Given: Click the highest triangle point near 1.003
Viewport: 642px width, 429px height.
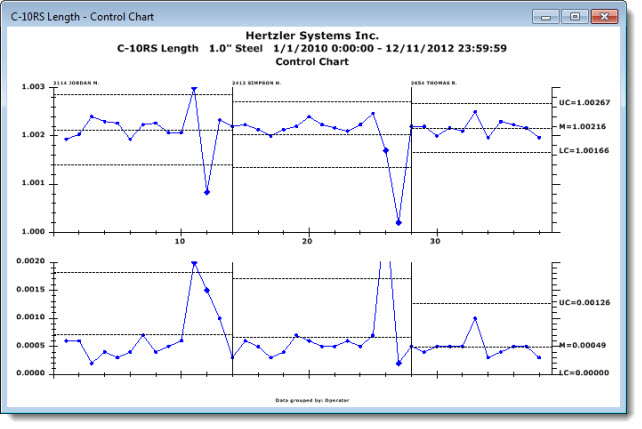Looking at the screenshot, I should tap(194, 90).
